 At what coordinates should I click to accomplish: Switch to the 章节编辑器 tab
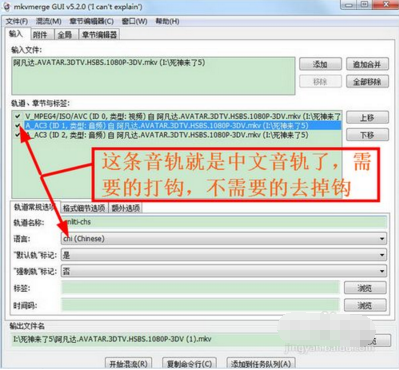[99, 35]
